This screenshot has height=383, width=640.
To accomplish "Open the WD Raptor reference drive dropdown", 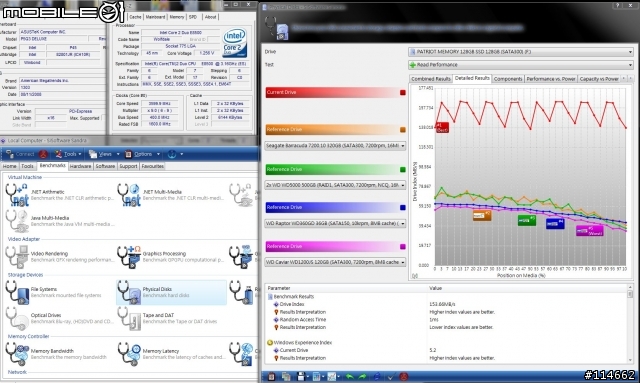I will click(x=335, y=223).
